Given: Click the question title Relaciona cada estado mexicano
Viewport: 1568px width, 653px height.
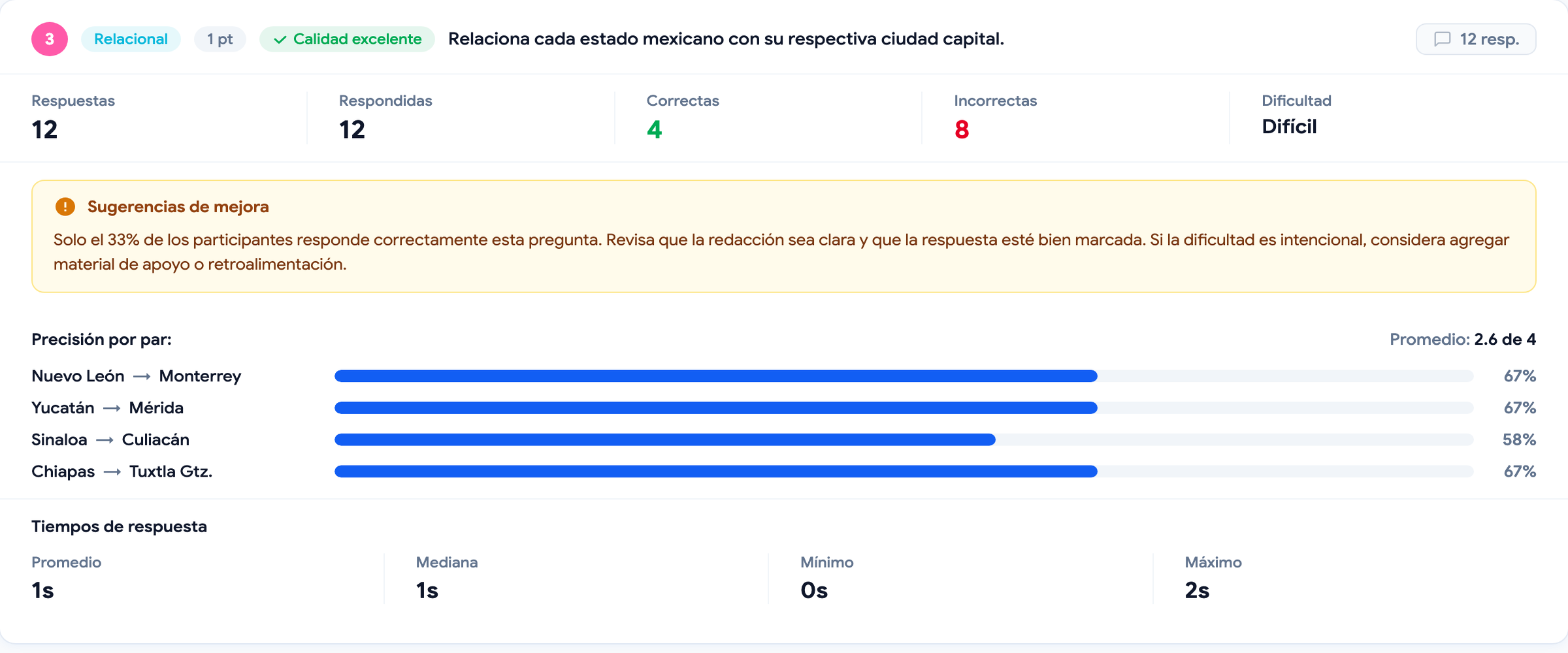Looking at the screenshot, I should tap(727, 39).
